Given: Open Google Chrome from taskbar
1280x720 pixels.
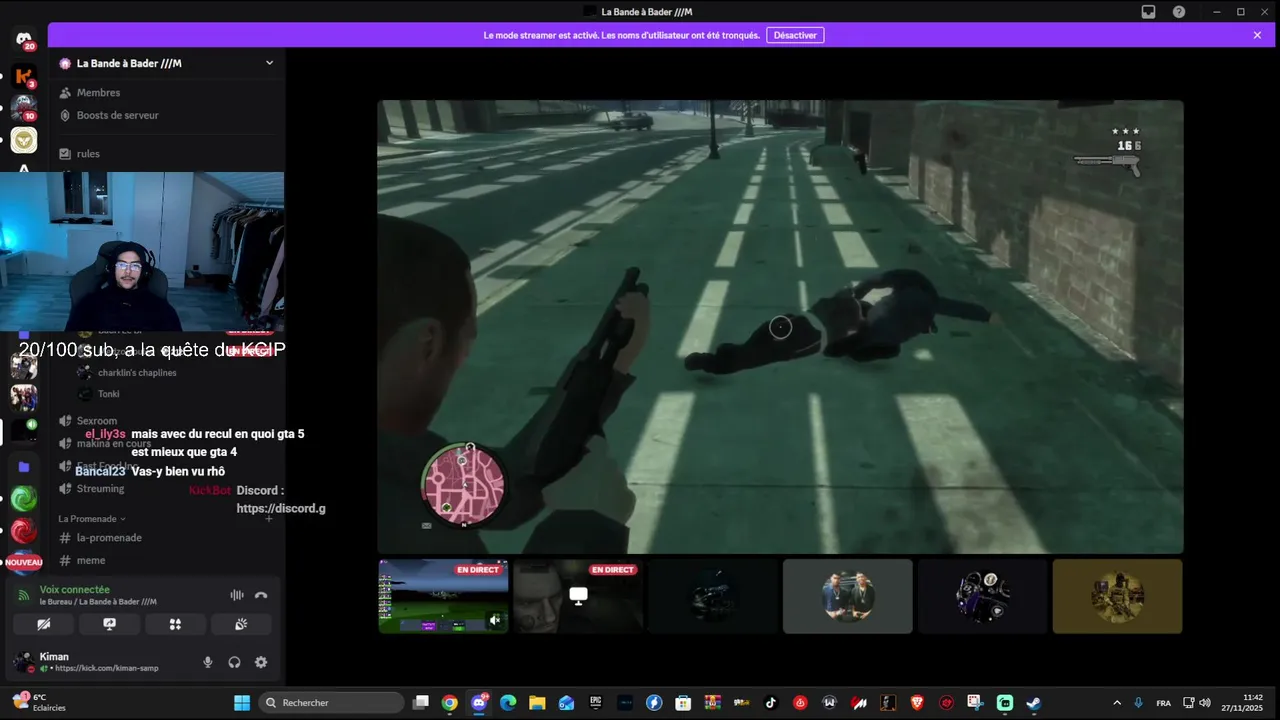Looking at the screenshot, I should point(450,703).
